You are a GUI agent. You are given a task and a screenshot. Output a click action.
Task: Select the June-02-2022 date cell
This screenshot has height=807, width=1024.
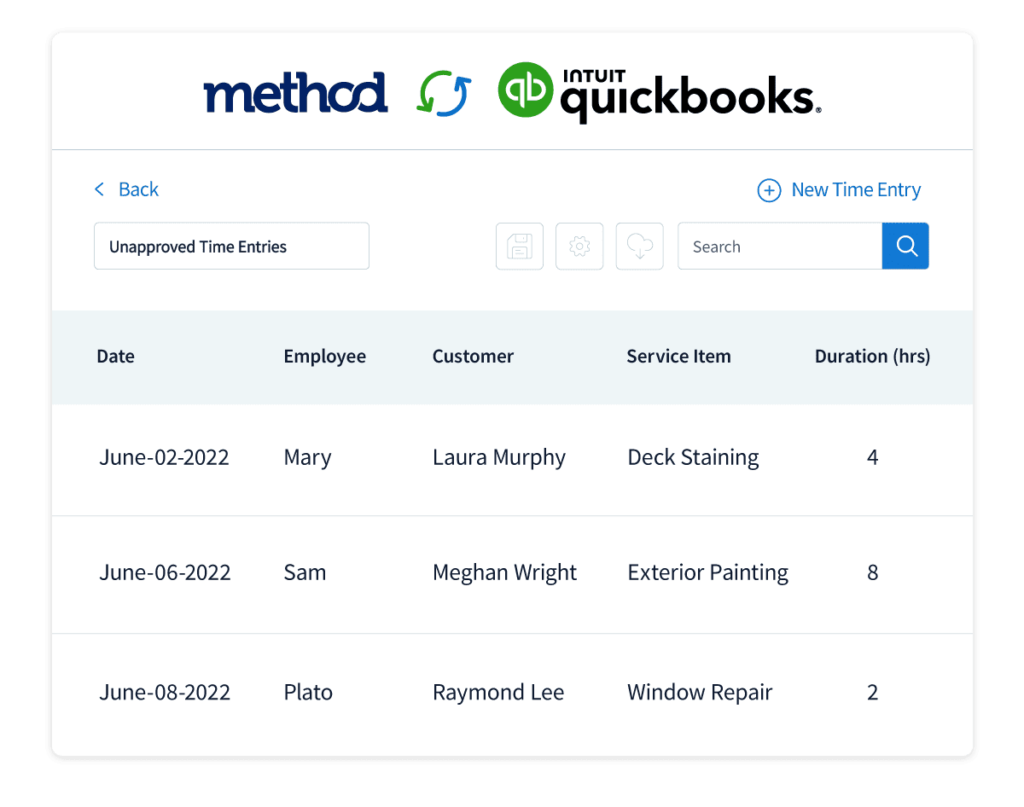(x=164, y=457)
